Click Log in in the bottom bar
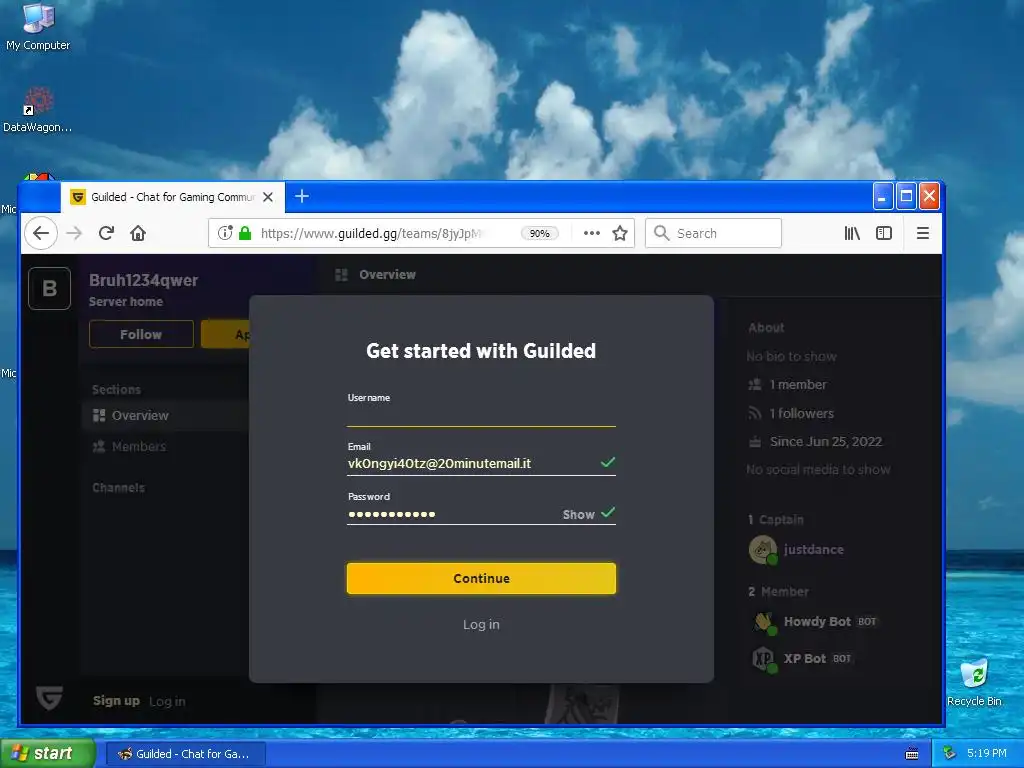Screen dimensions: 1024x768 (x=167, y=701)
